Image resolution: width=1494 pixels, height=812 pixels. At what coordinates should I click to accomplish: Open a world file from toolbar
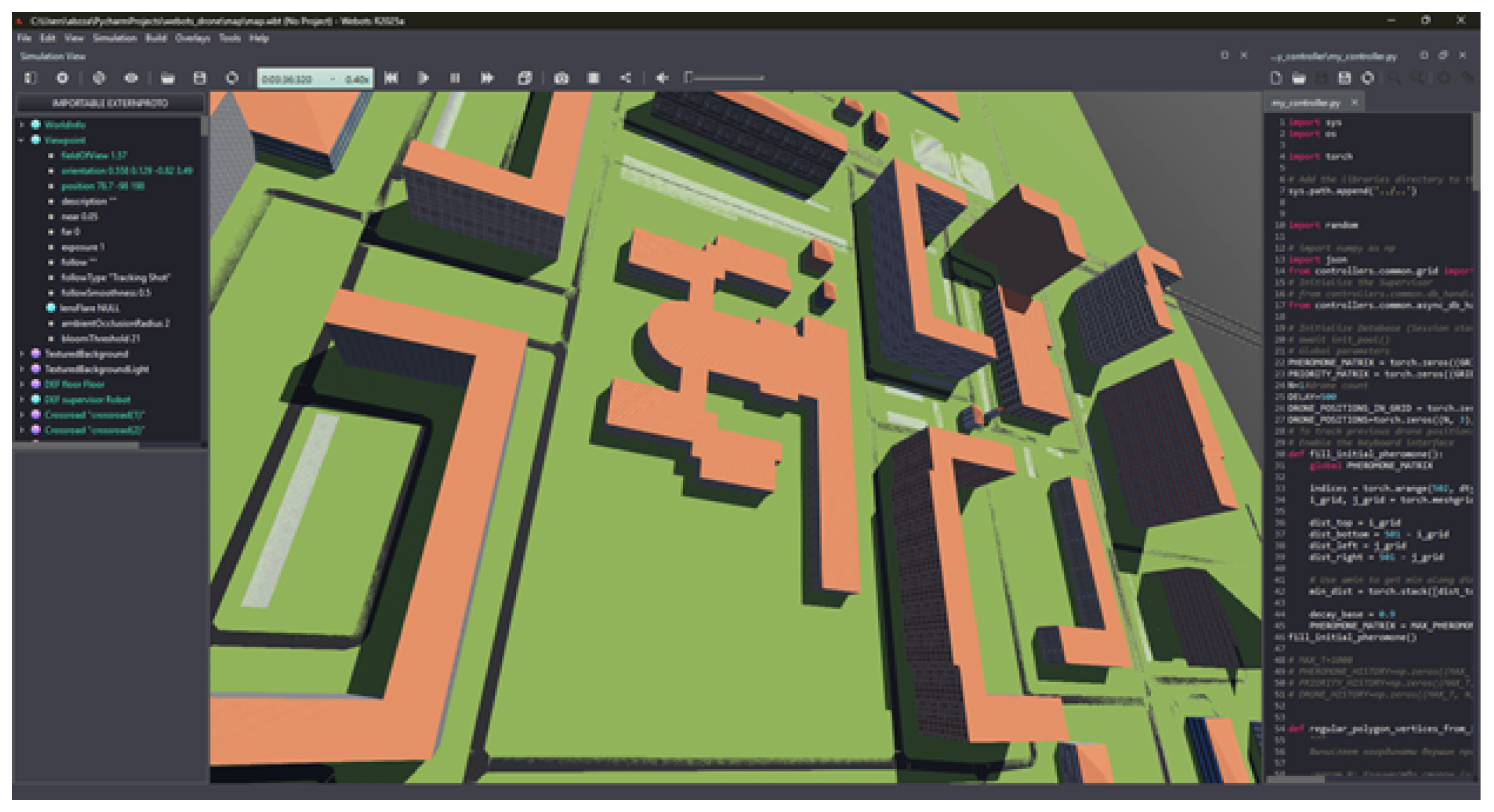click(x=168, y=78)
